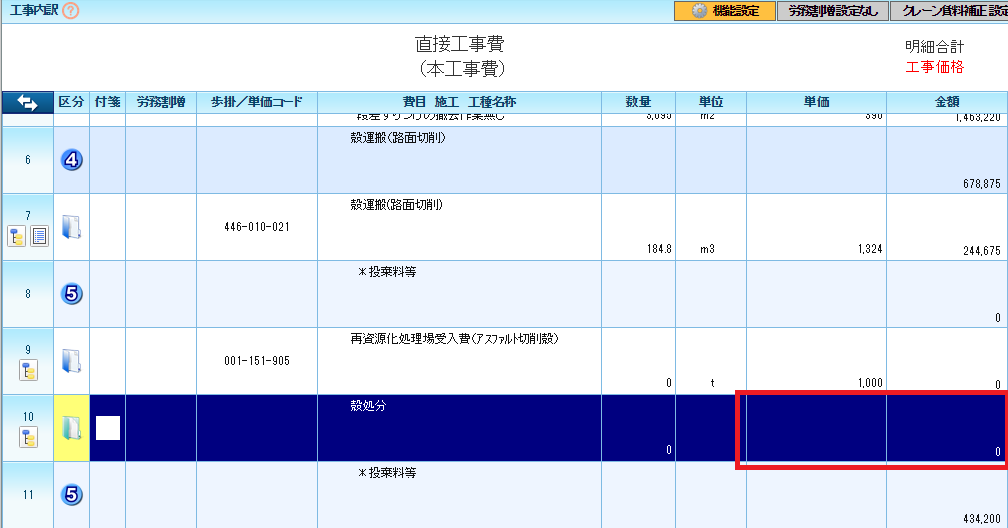Click the 機能設定 button
The image size is (1008, 528).
(724, 11)
